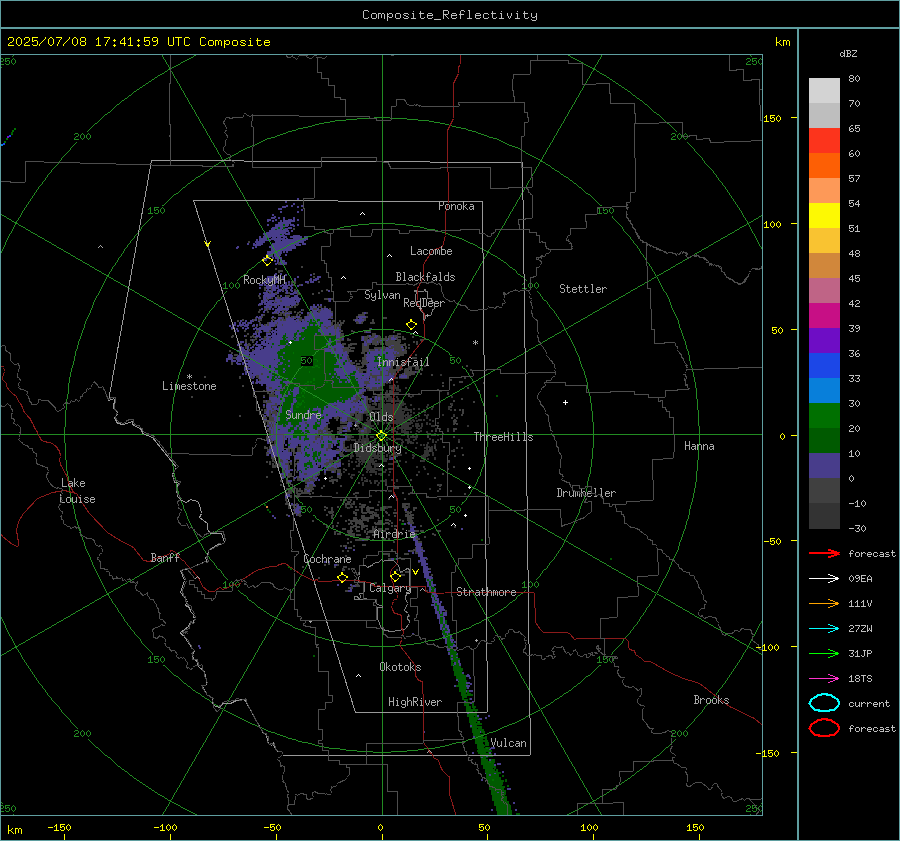Click the Drumheller town label

point(586,493)
